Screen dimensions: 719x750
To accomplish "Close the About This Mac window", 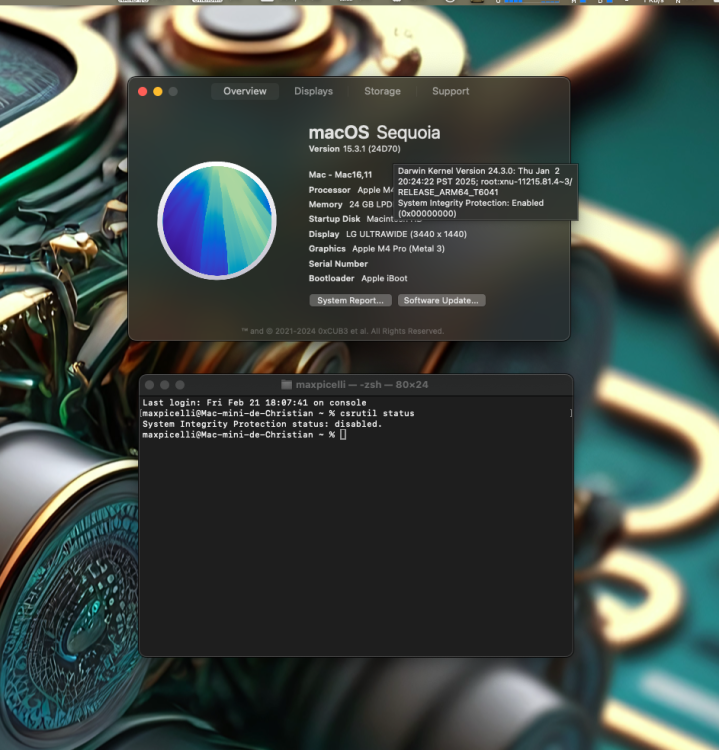I will tap(143, 91).
